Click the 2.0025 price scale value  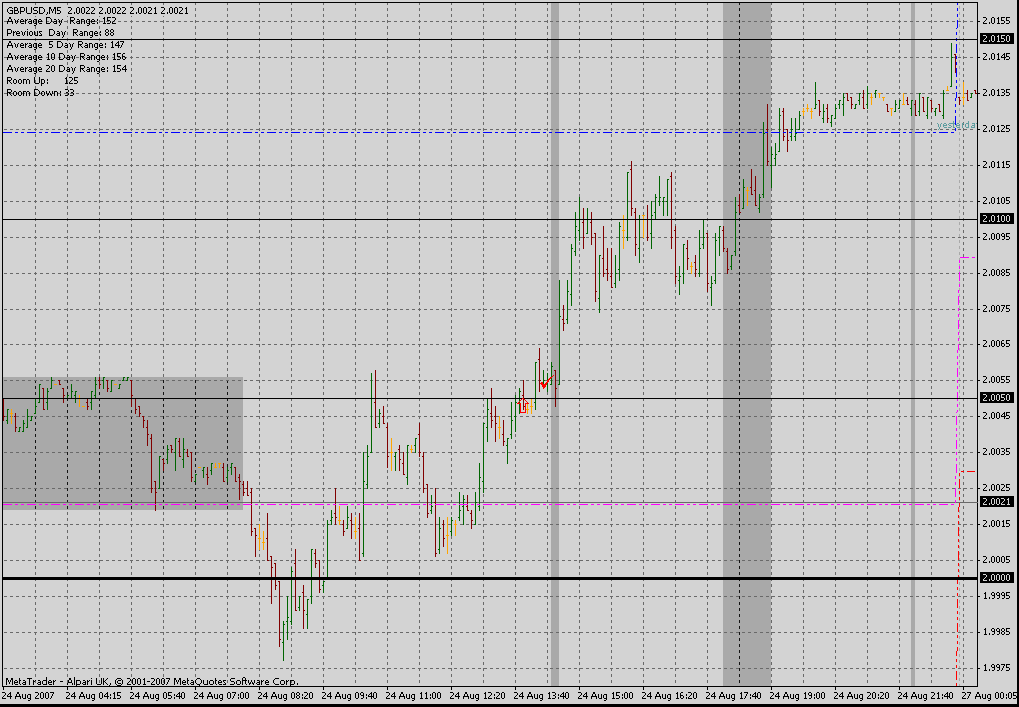click(996, 487)
